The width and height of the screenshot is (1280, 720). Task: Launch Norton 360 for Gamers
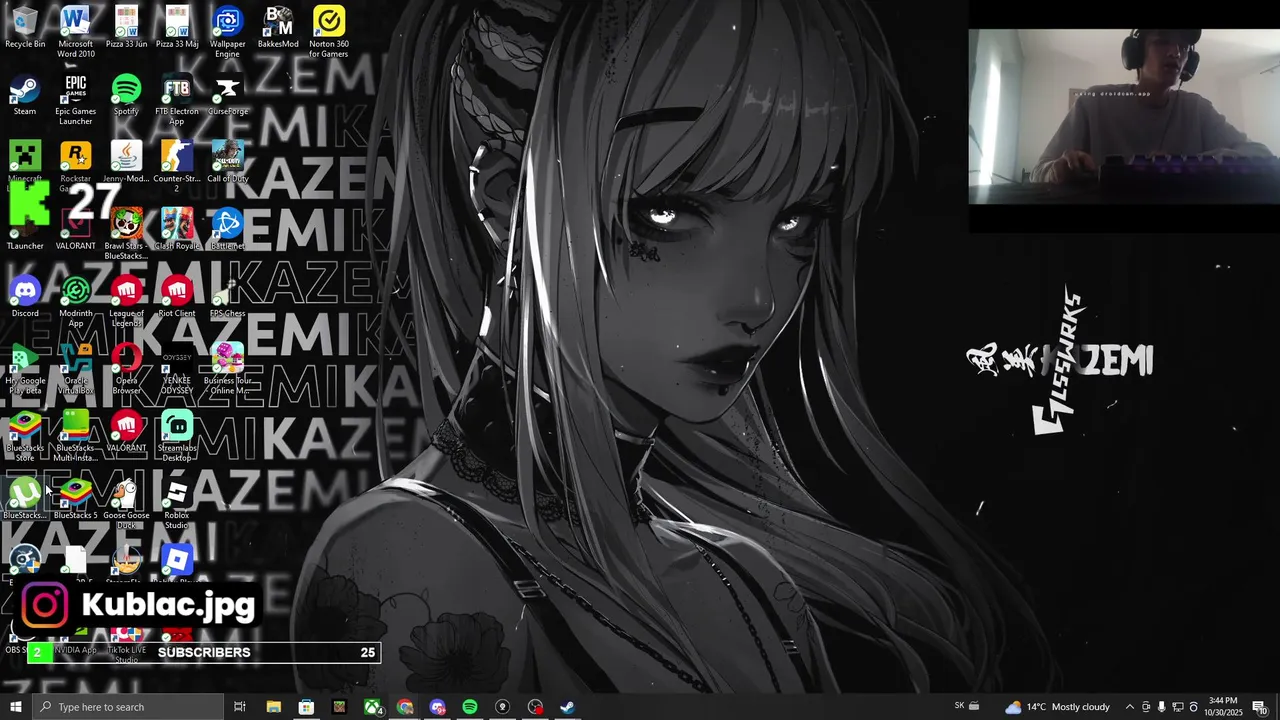click(x=329, y=32)
